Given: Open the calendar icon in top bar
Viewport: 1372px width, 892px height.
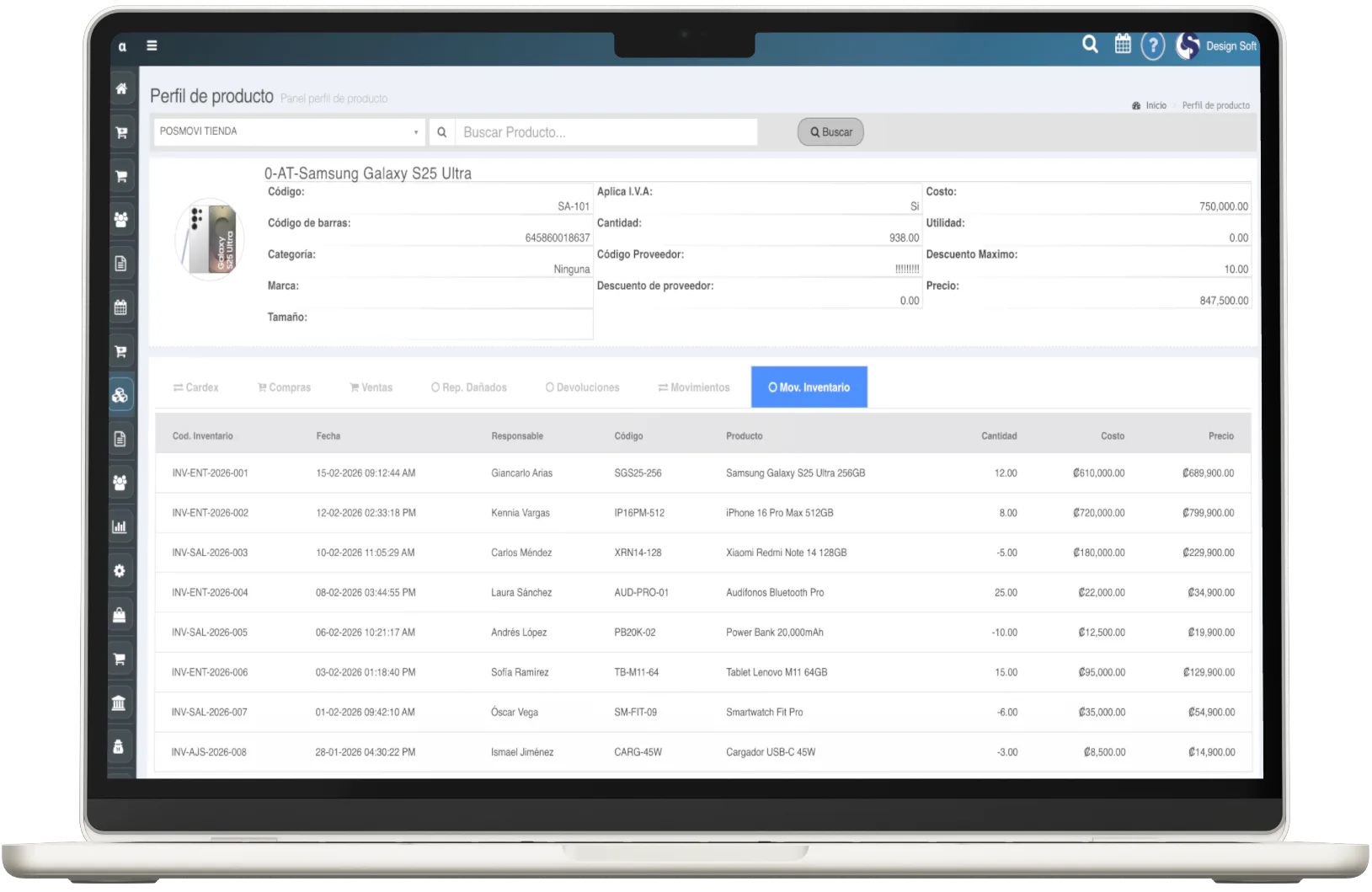Looking at the screenshot, I should pyautogui.click(x=1123, y=45).
